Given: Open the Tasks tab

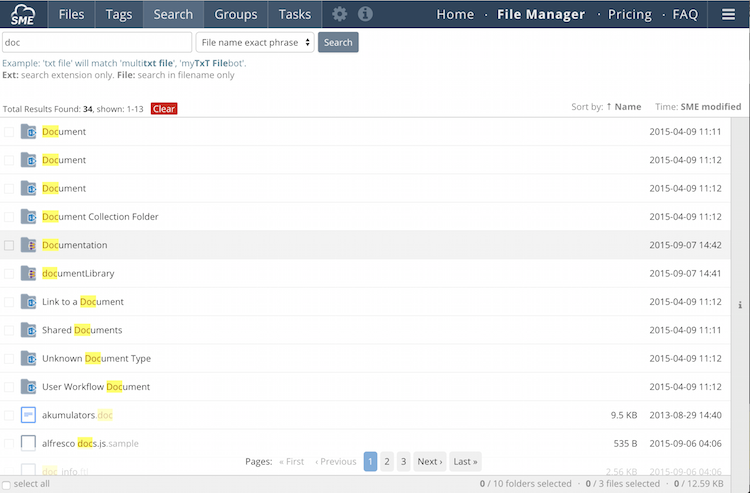Looking at the screenshot, I should [x=294, y=14].
